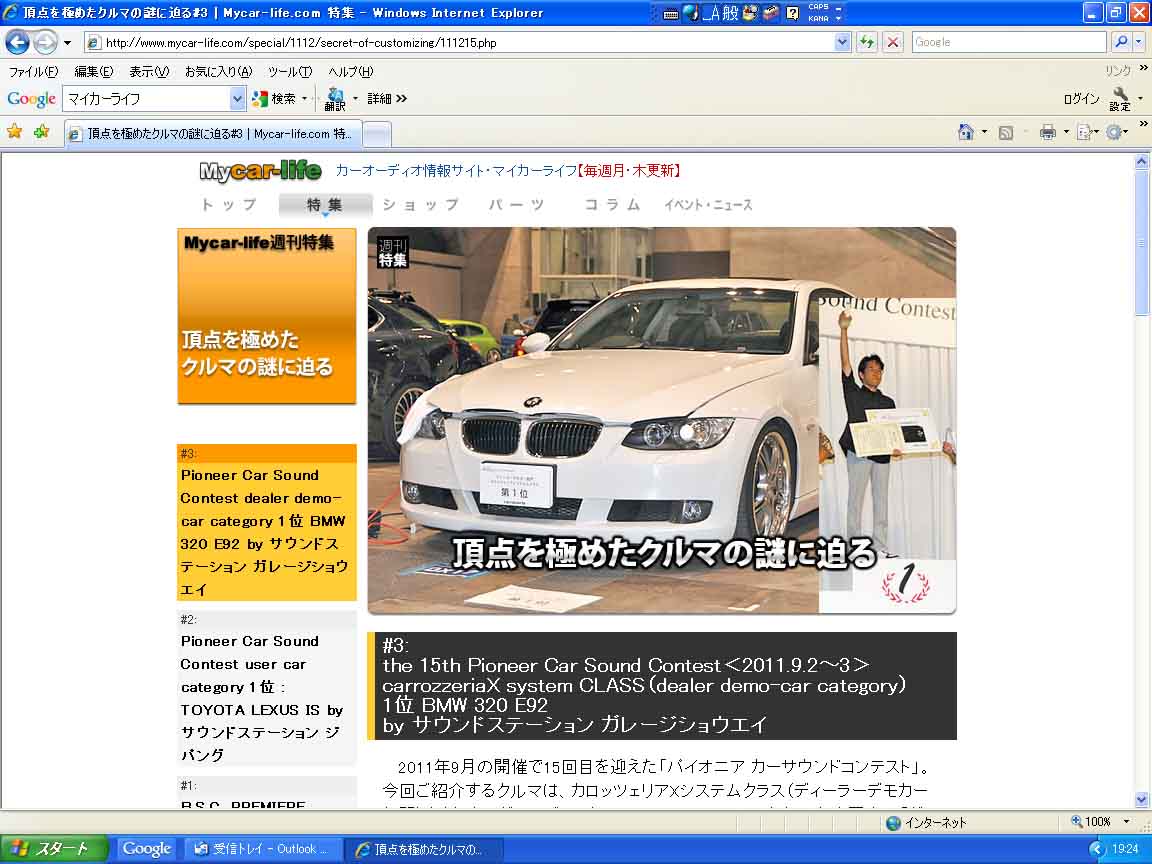Click the page's vertical scrollbar down arrow
Screen dimensions: 1152x864
(1142, 799)
